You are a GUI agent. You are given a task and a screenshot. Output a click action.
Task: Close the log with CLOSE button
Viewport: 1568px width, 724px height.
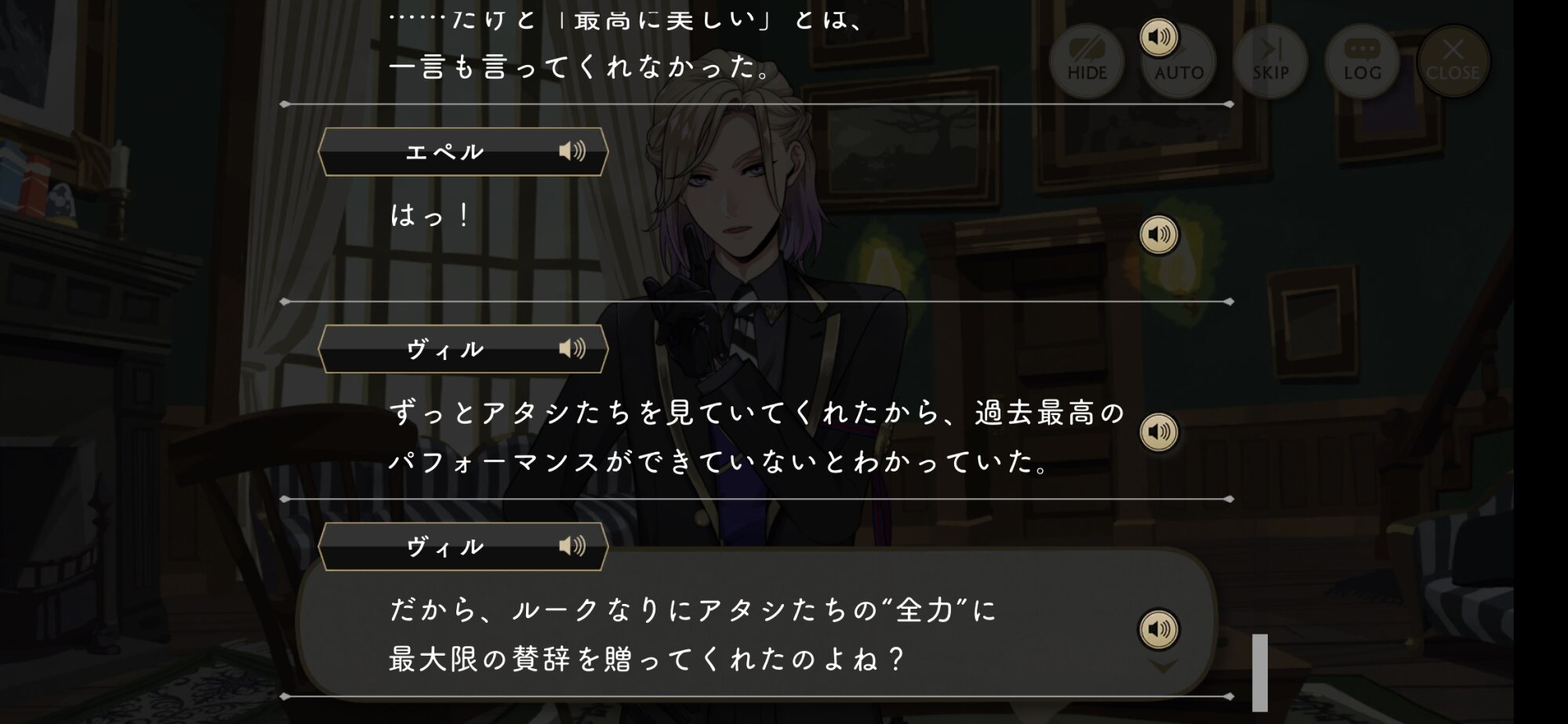pos(1453,61)
